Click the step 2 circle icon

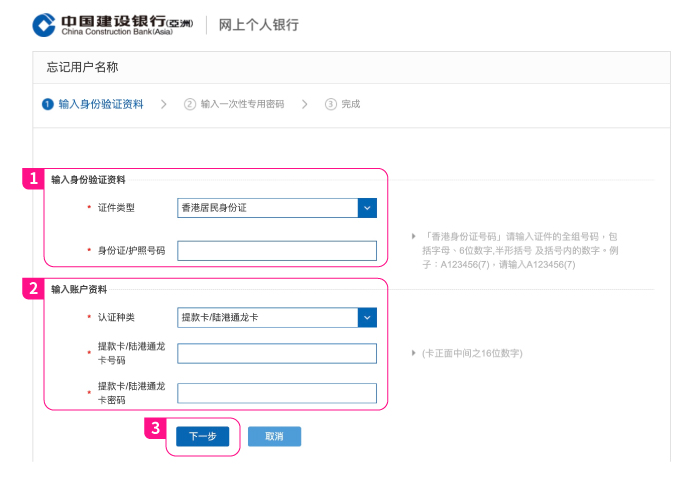190,104
